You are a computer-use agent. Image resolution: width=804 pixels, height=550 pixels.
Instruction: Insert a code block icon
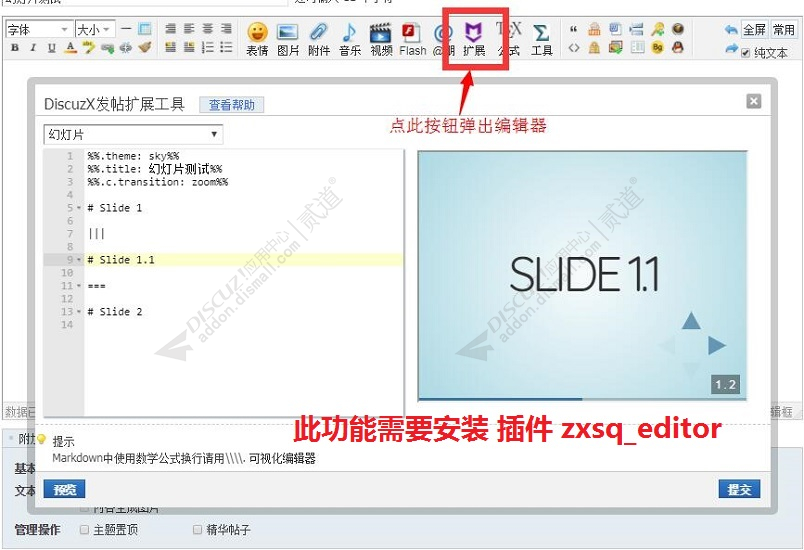(x=574, y=48)
